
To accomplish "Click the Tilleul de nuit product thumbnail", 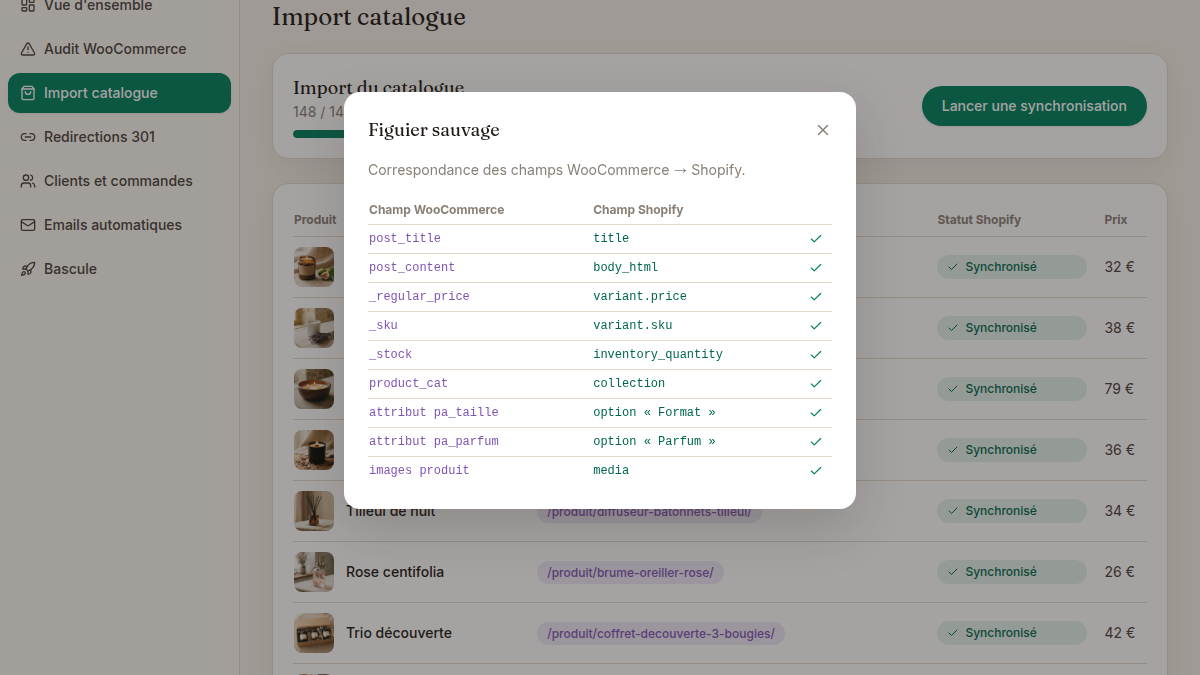I will [x=314, y=511].
